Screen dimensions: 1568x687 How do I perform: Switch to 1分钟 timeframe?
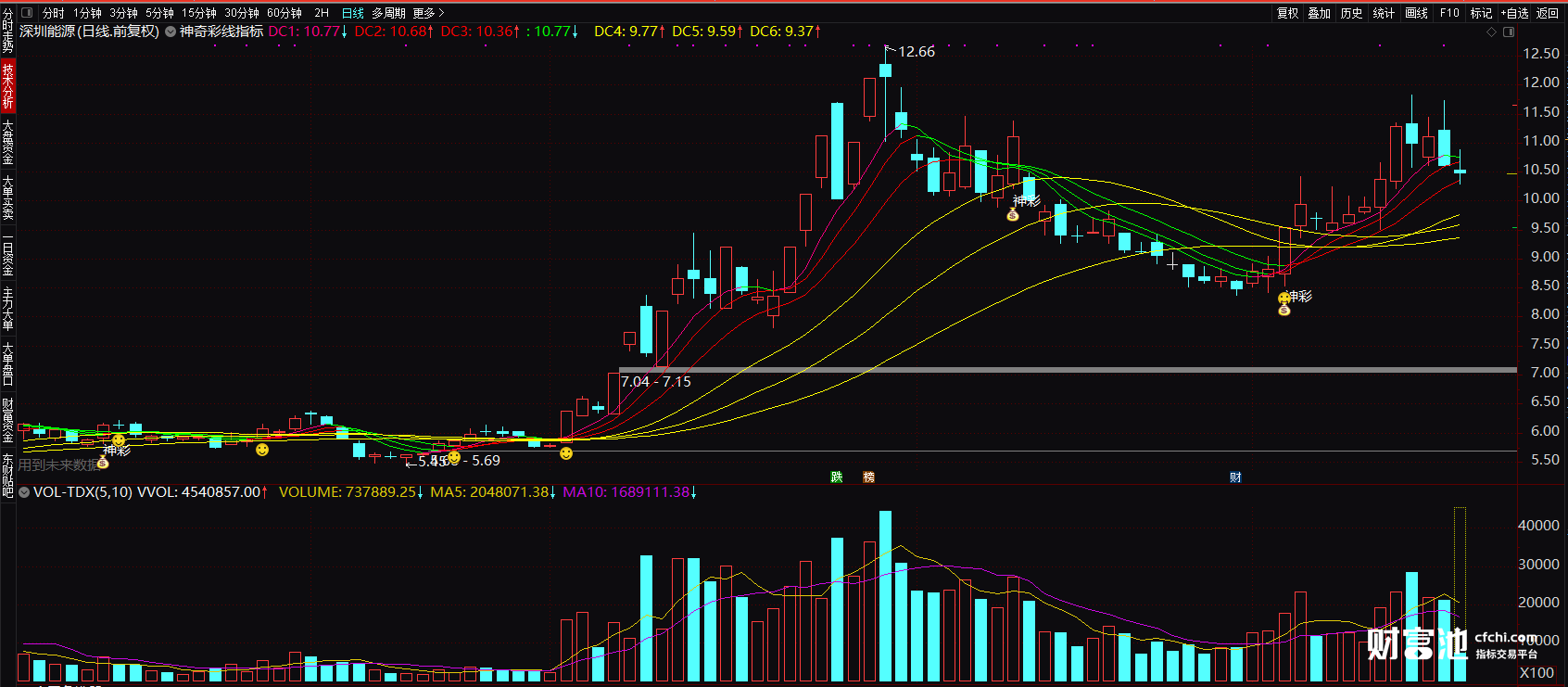88,13
